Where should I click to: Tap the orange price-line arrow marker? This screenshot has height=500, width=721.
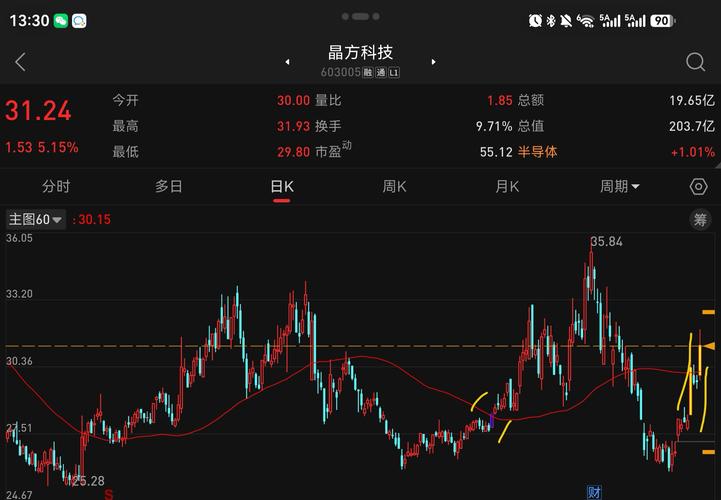tap(710, 346)
